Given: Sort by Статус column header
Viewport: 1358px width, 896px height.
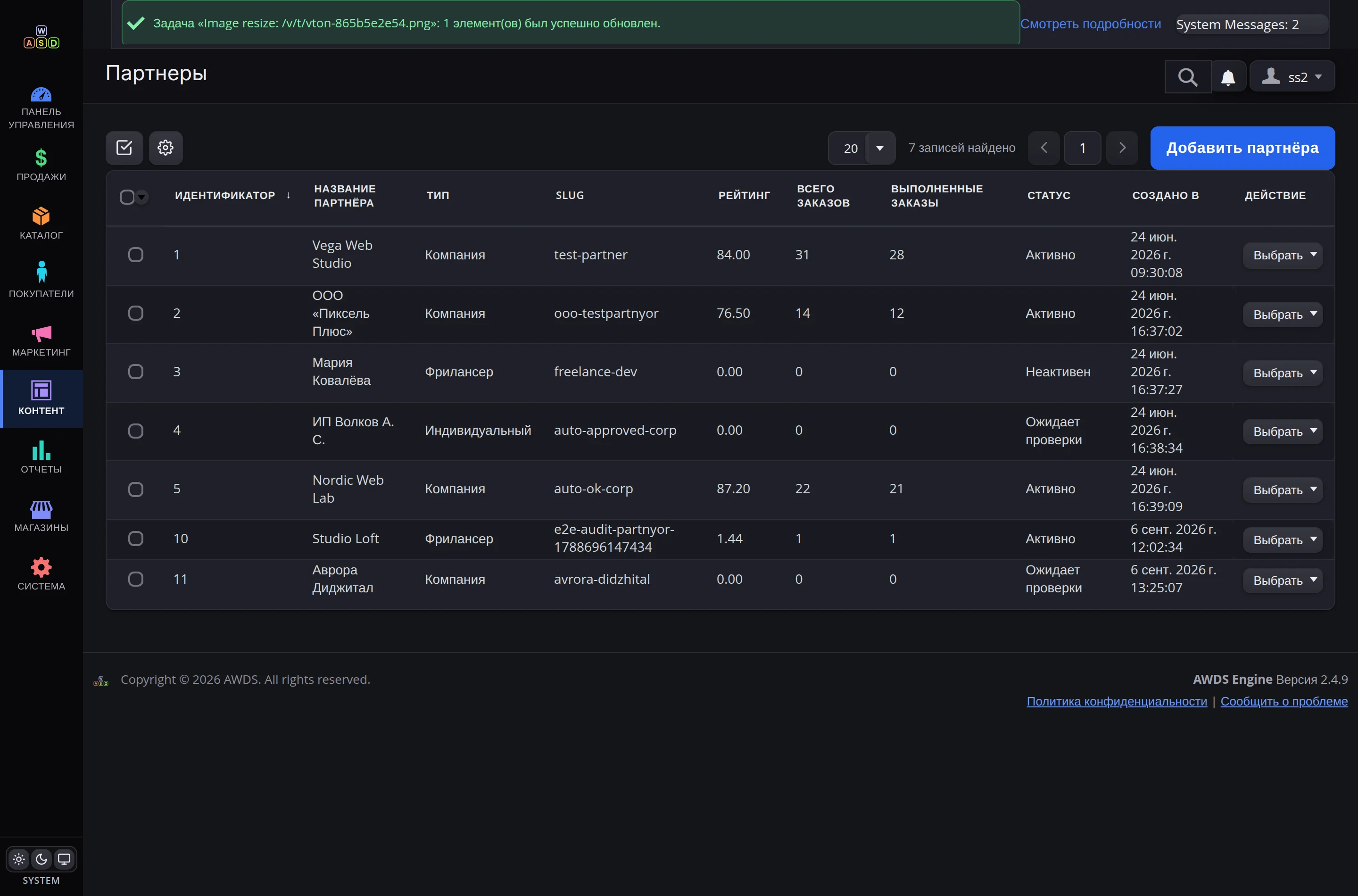Looking at the screenshot, I should [x=1049, y=195].
